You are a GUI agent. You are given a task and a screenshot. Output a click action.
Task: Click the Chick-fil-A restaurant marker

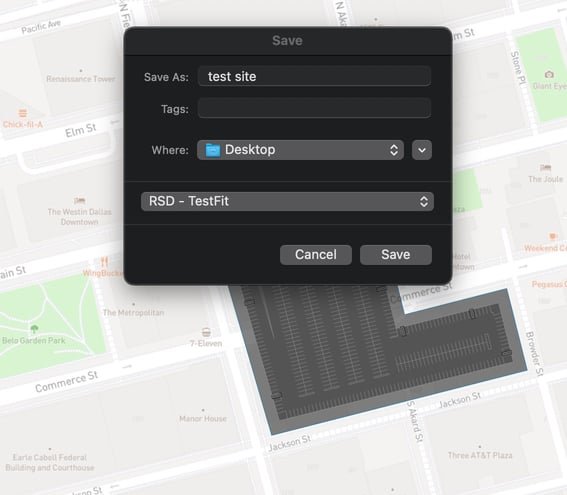[23, 113]
